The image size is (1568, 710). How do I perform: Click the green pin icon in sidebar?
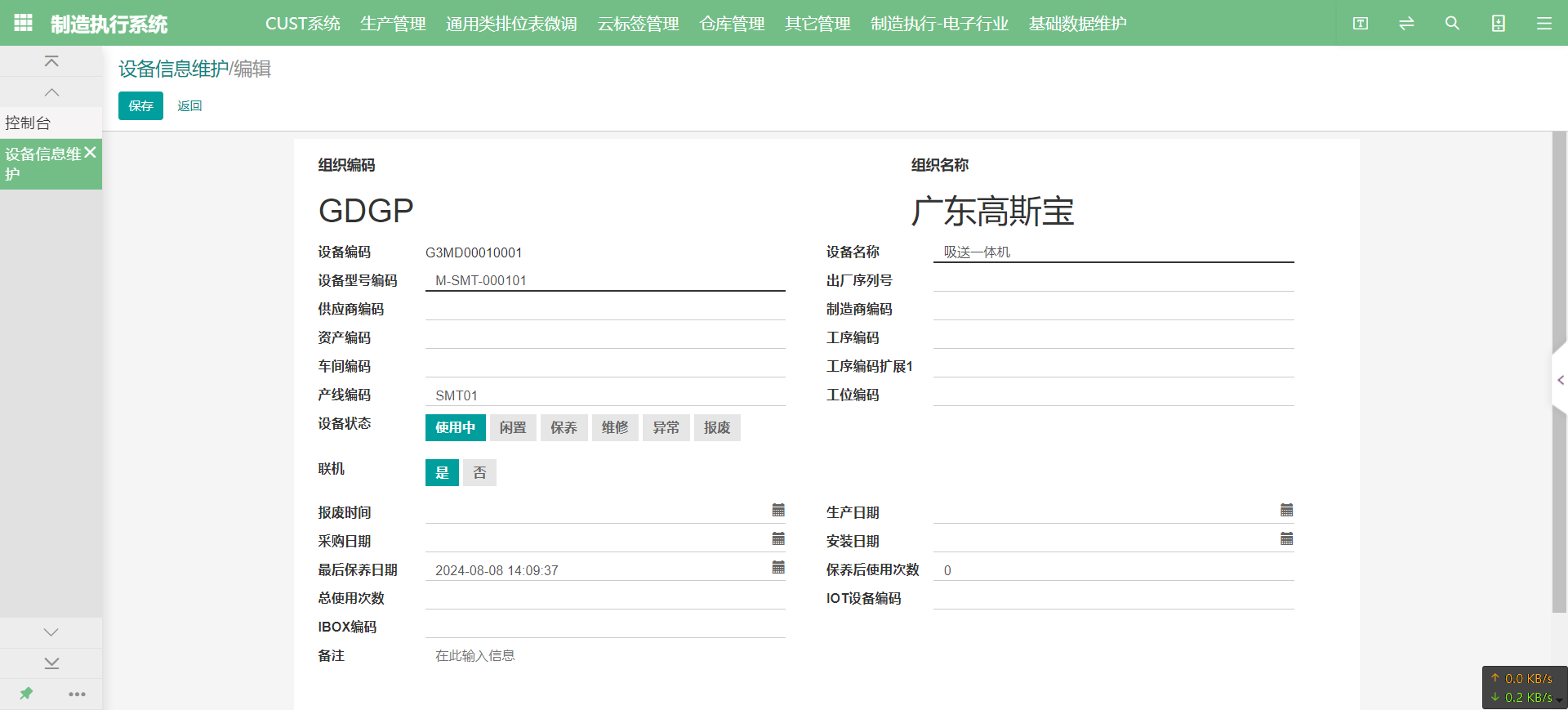tap(26, 694)
